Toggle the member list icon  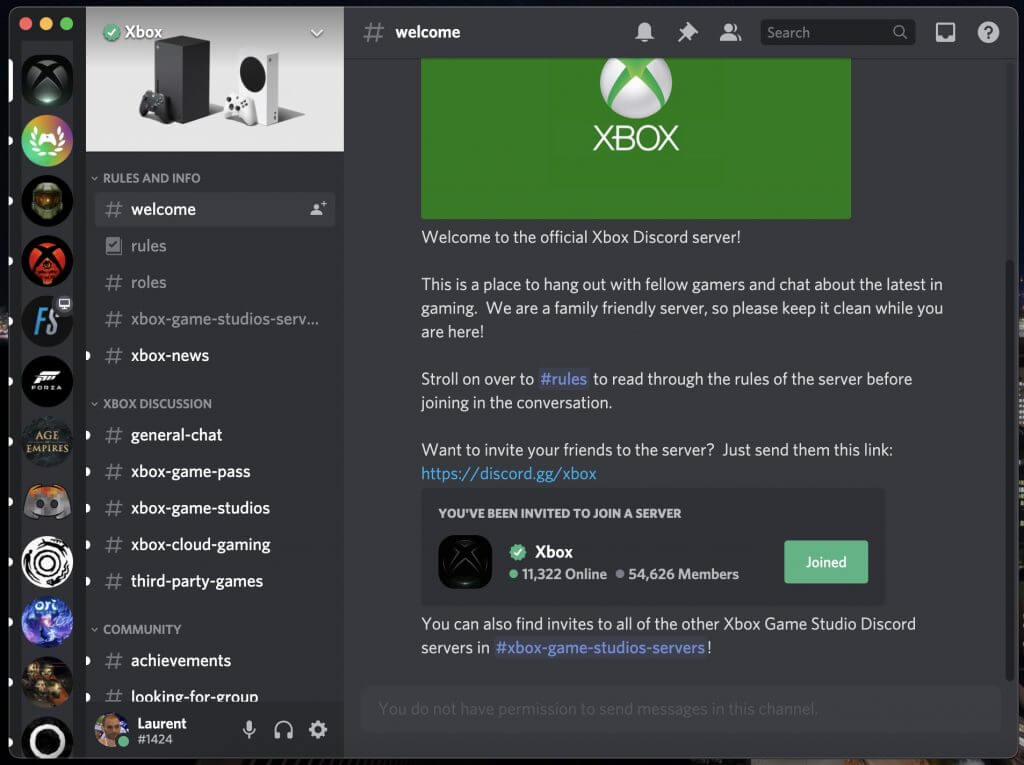(730, 32)
